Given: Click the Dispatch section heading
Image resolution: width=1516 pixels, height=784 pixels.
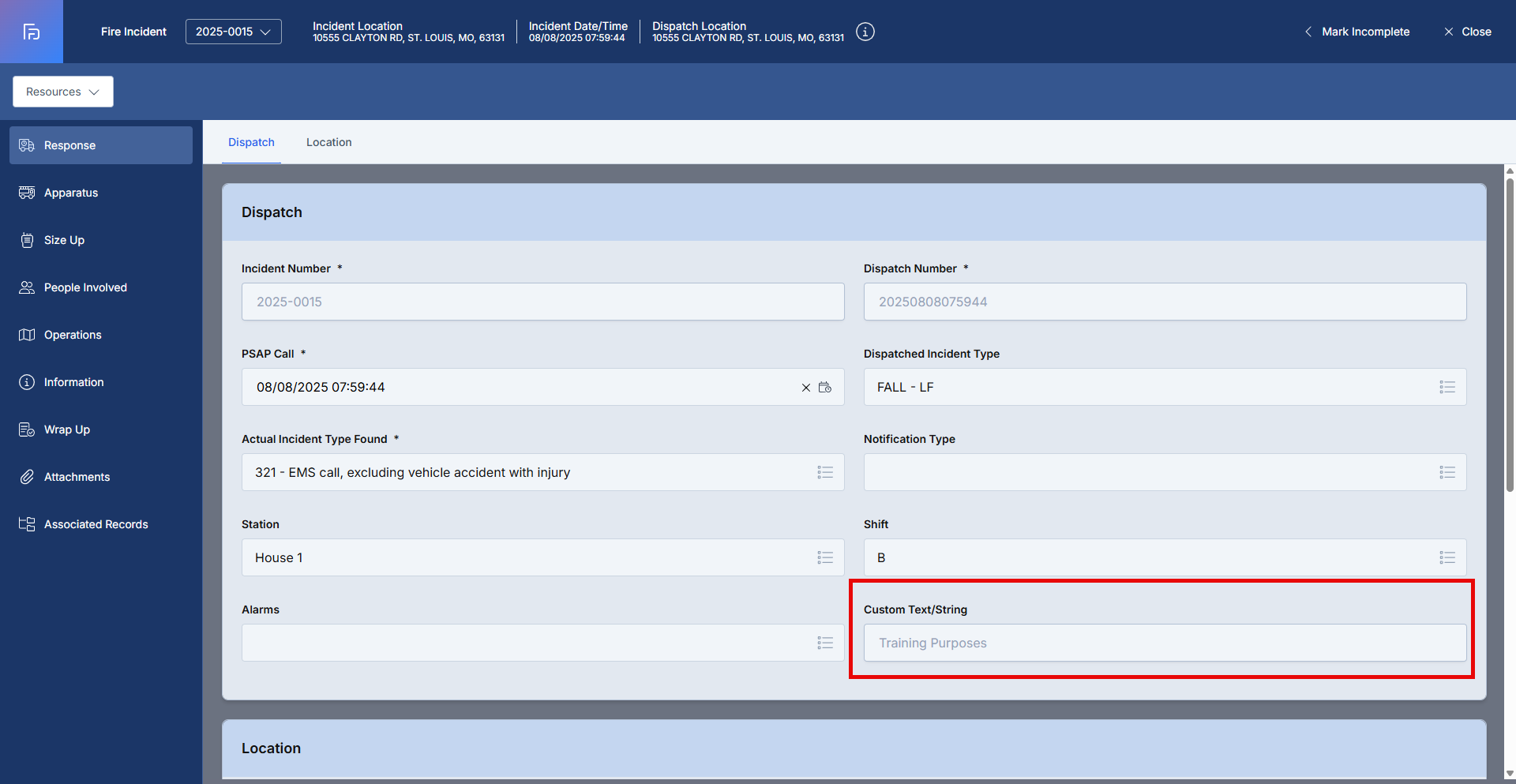Looking at the screenshot, I should pyautogui.click(x=272, y=212).
